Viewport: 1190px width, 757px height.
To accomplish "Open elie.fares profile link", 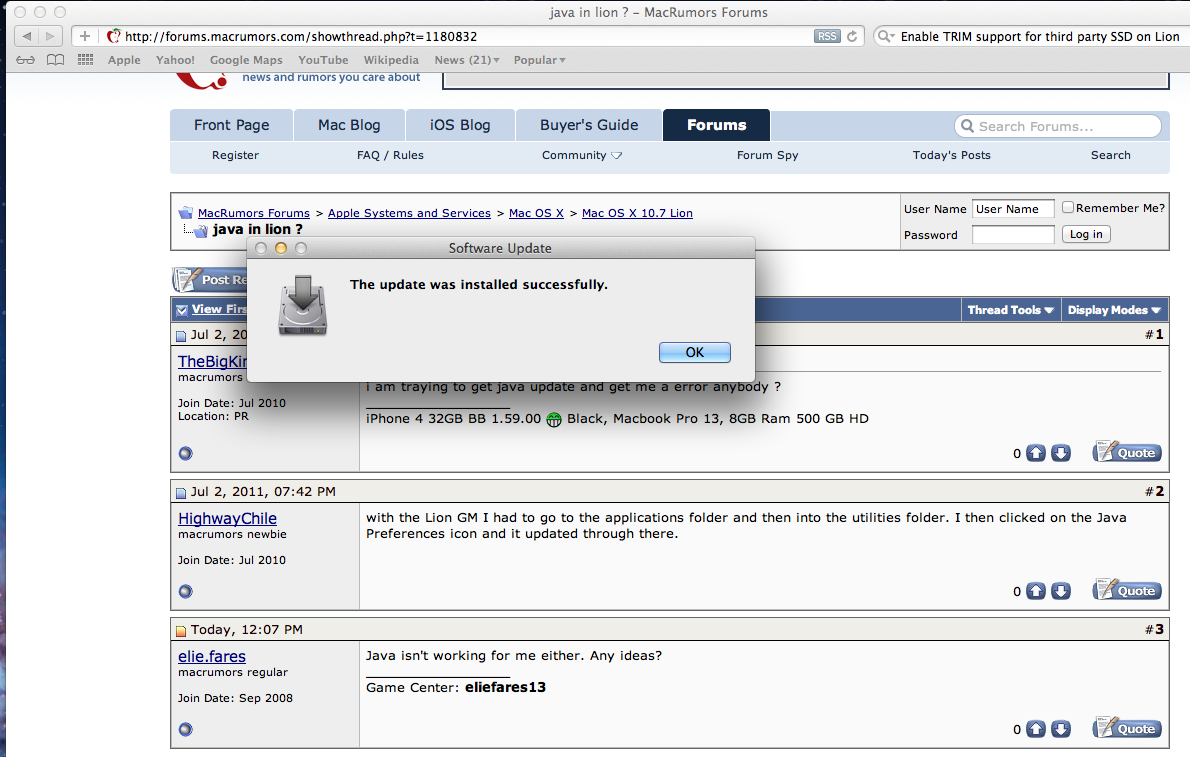I will point(212,657).
